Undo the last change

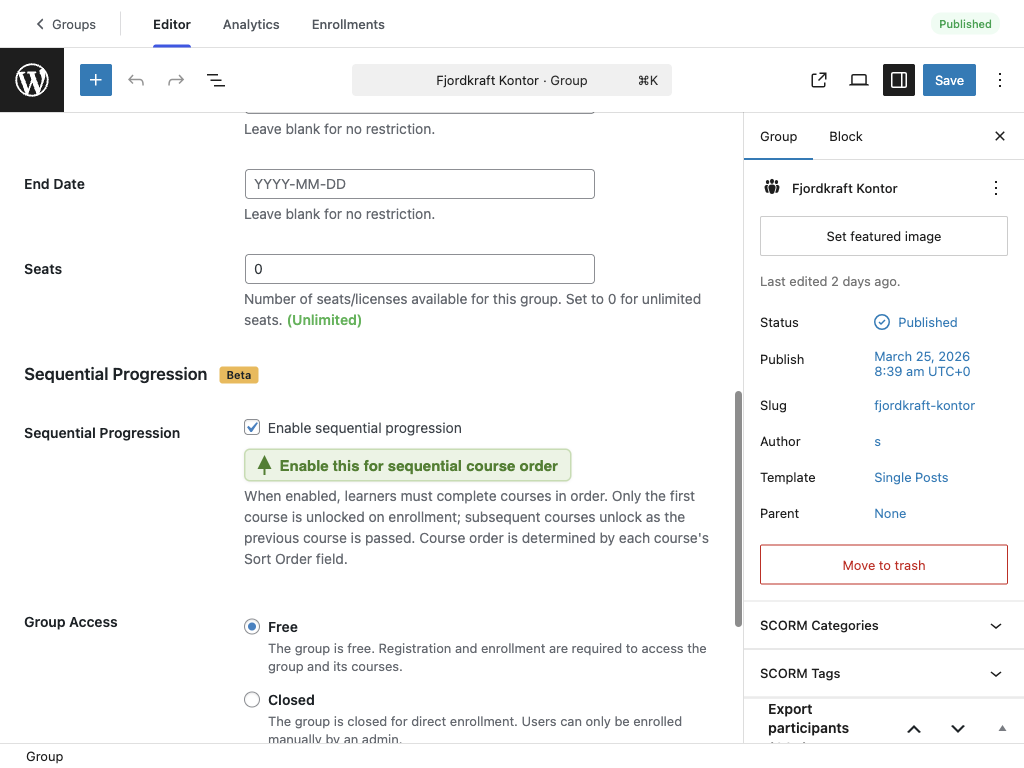136,80
